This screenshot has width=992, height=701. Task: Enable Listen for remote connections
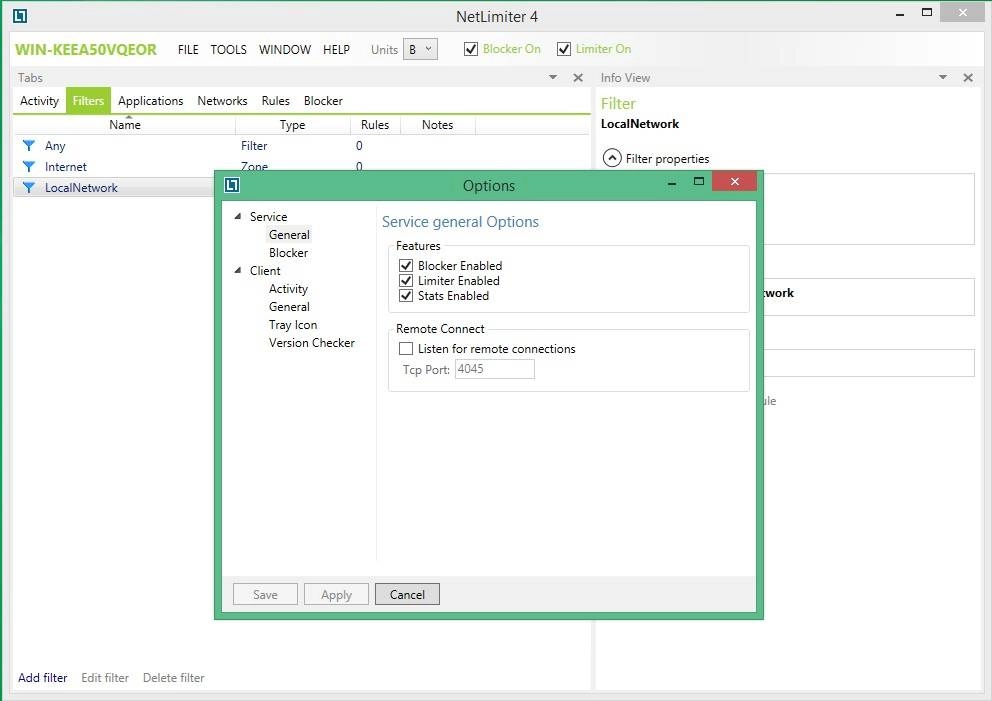(x=406, y=349)
